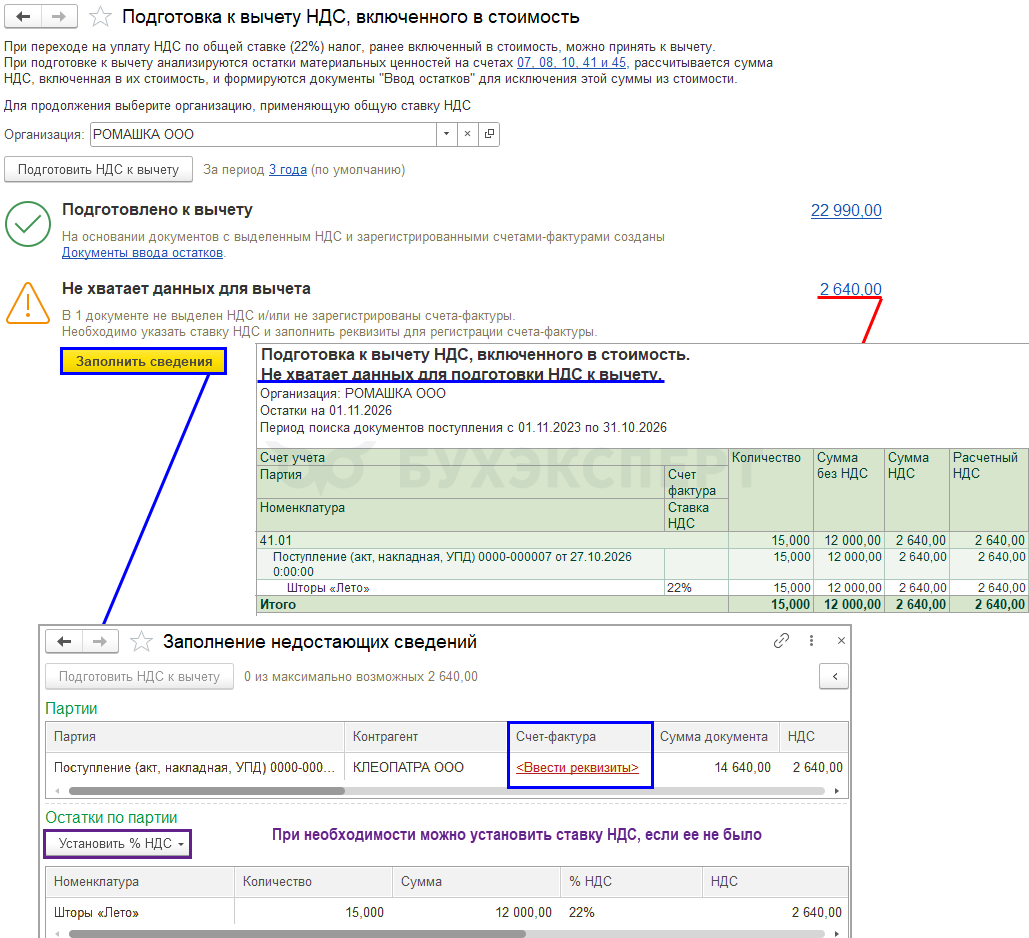Clear the Организация field with X

click(x=467, y=134)
